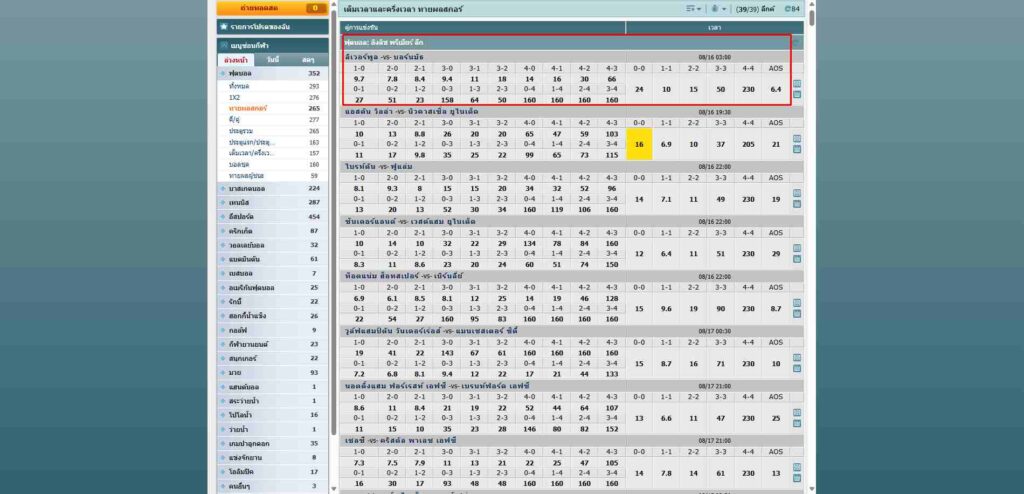
Task: Click the star icon beside รายการโปรดของฉัน
Action: point(223,26)
